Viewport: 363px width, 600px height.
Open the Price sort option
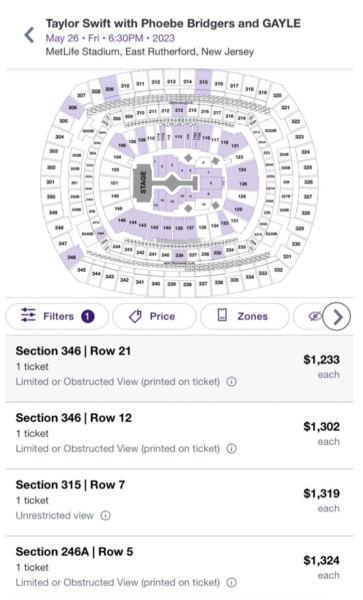click(x=154, y=316)
